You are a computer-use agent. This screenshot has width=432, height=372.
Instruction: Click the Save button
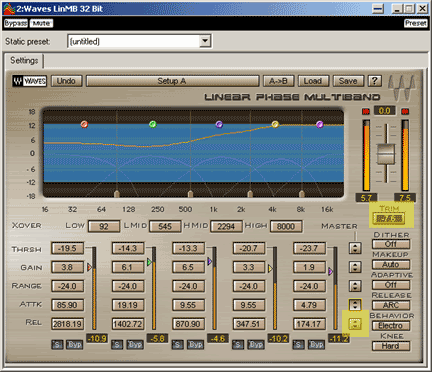[348, 81]
